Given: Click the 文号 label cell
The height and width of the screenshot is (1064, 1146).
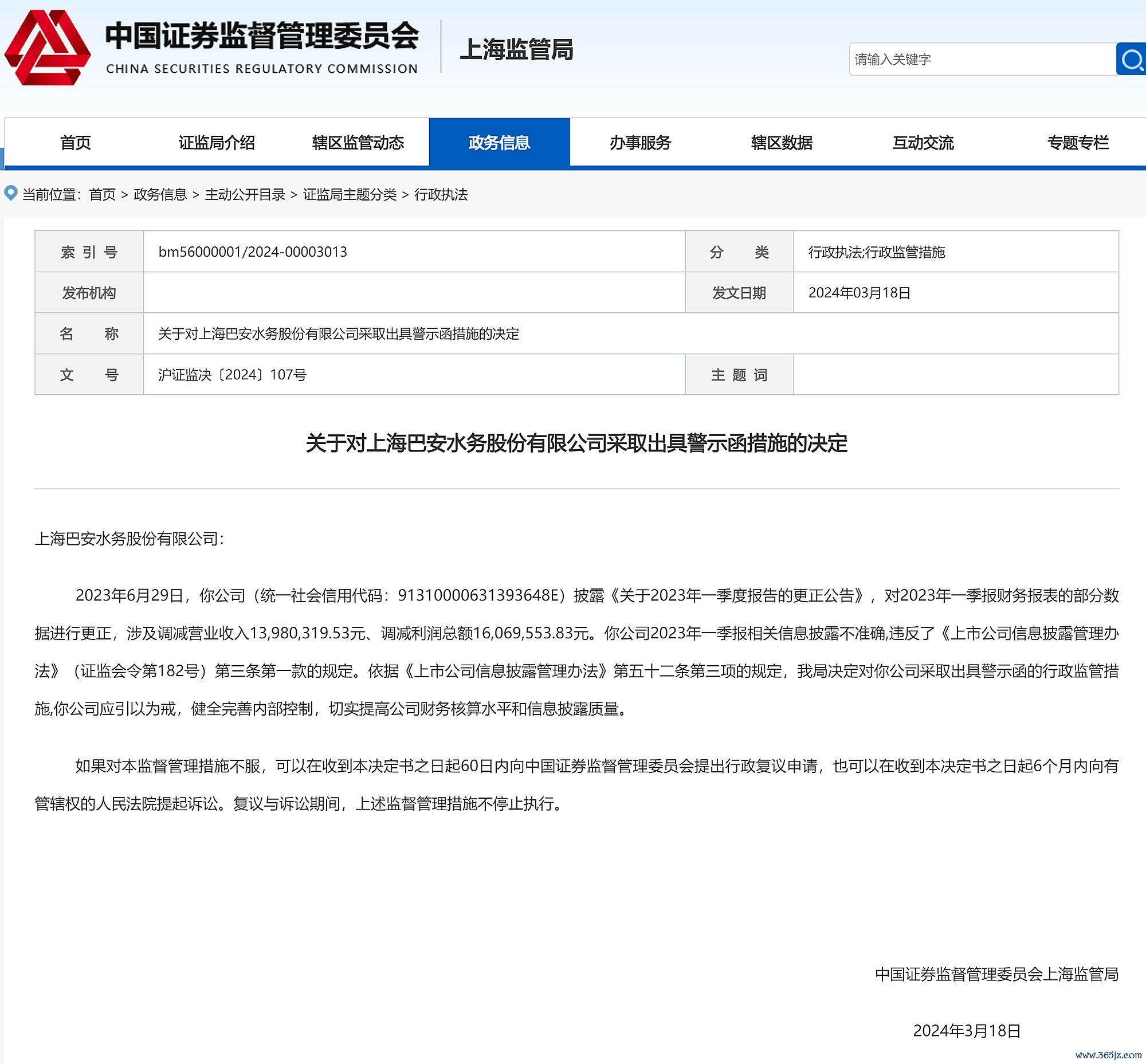Looking at the screenshot, I should click(x=89, y=375).
